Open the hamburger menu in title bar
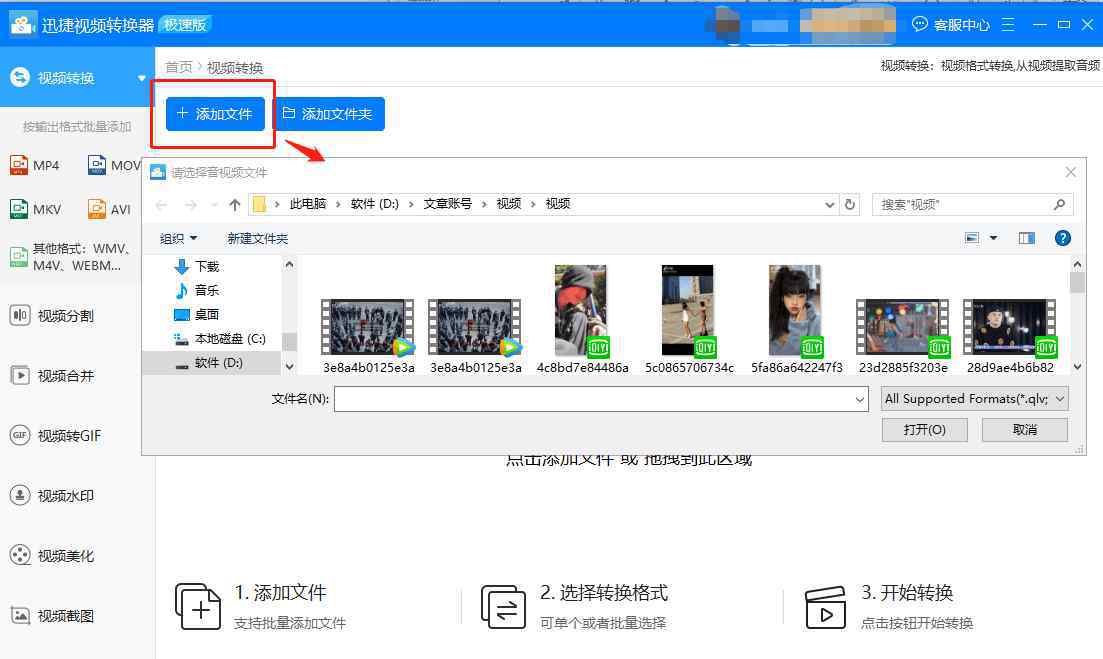This screenshot has width=1103, height=659. pos(1008,25)
